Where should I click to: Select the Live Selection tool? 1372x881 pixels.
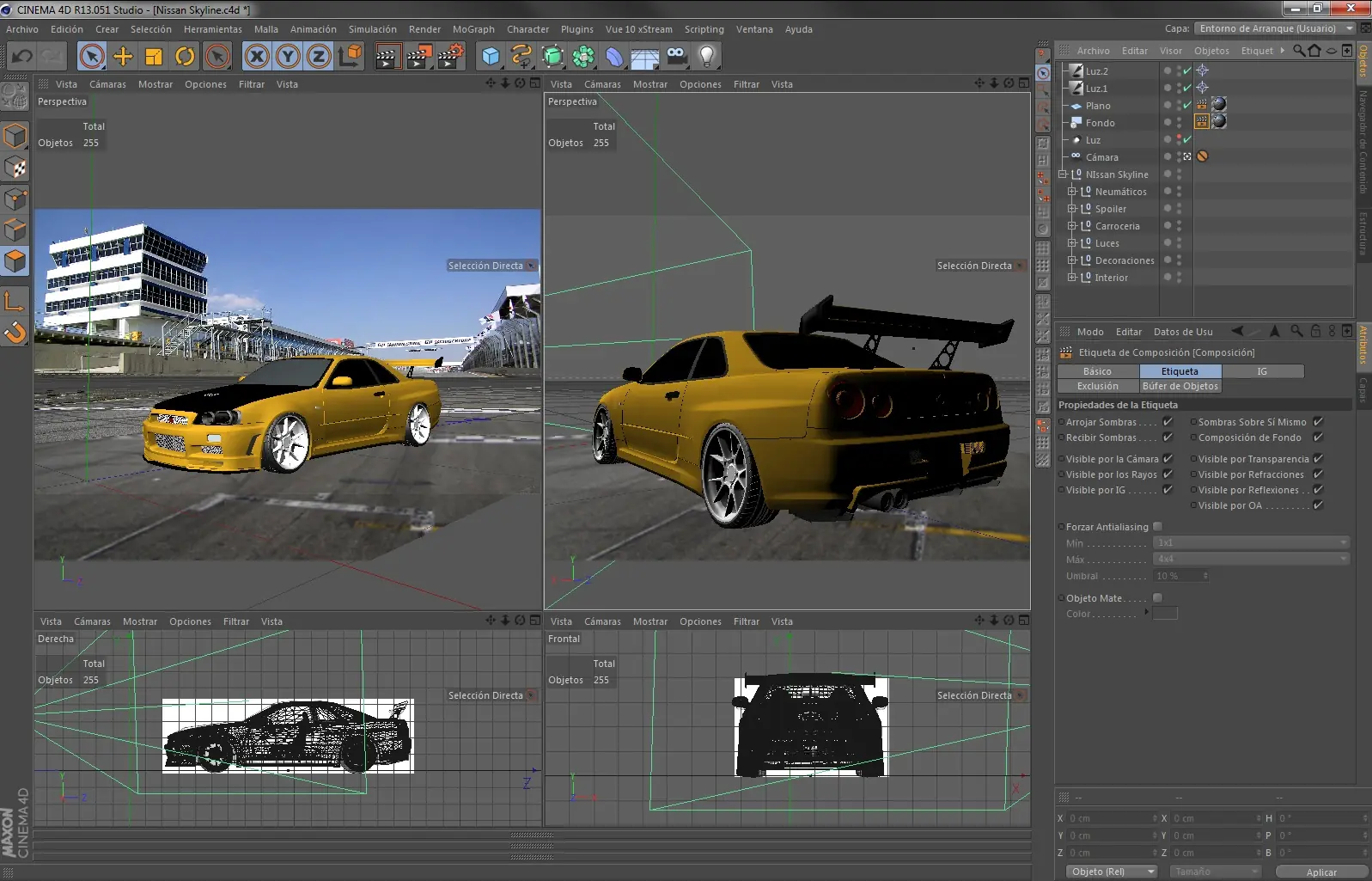(x=92, y=57)
